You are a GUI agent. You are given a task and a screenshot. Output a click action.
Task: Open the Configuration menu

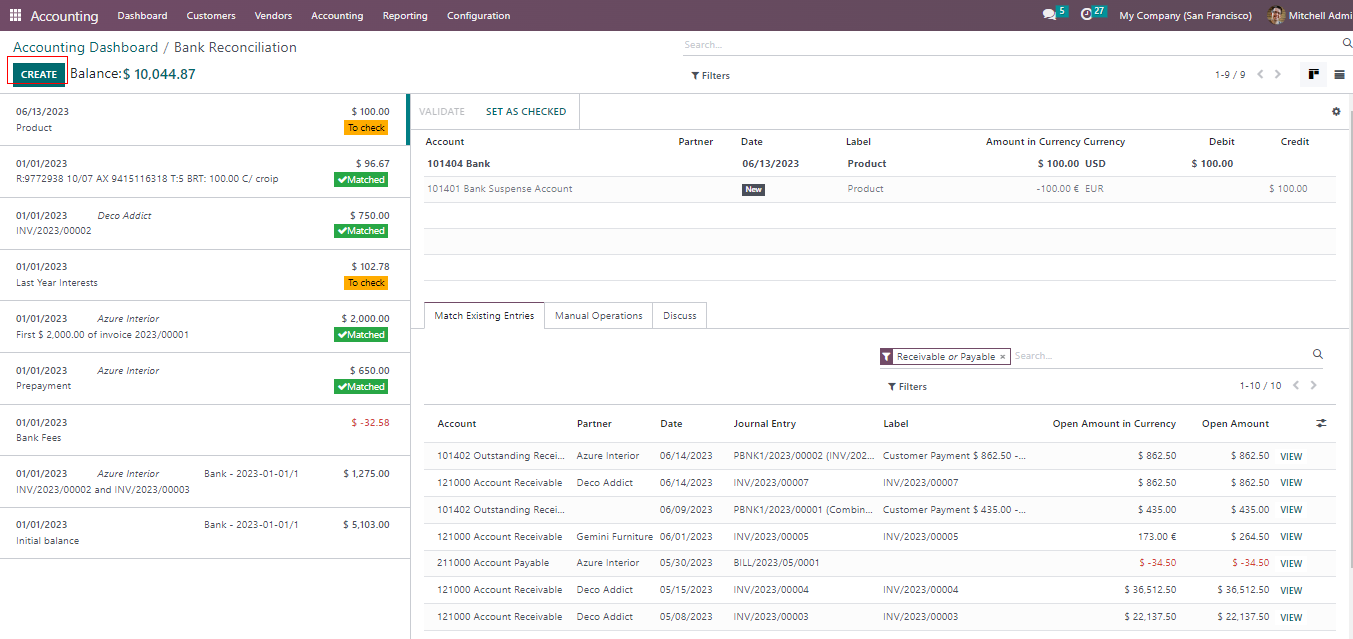point(478,16)
